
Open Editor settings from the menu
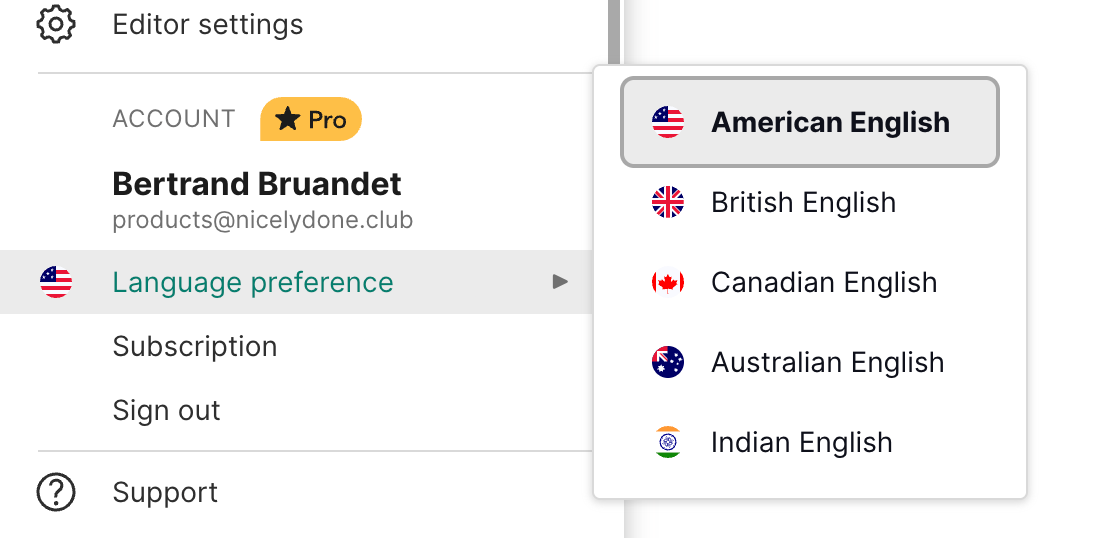coord(208,24)
